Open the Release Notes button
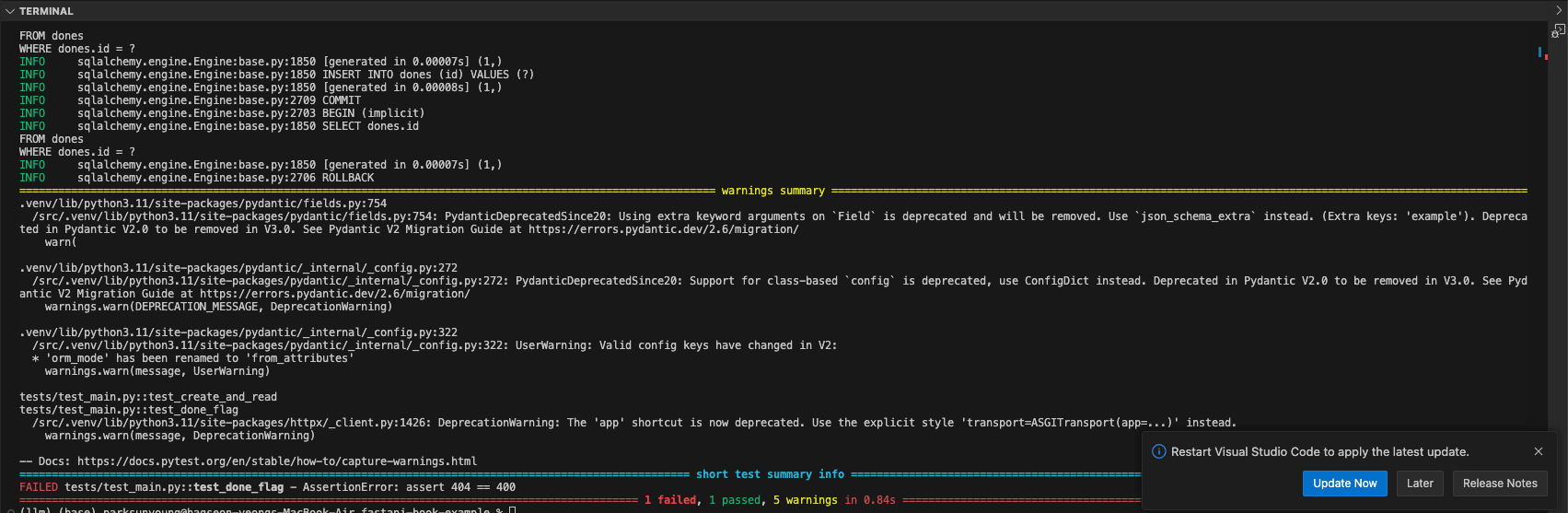The width and height of the screenshot is (1568, 513). point(1500,484)
